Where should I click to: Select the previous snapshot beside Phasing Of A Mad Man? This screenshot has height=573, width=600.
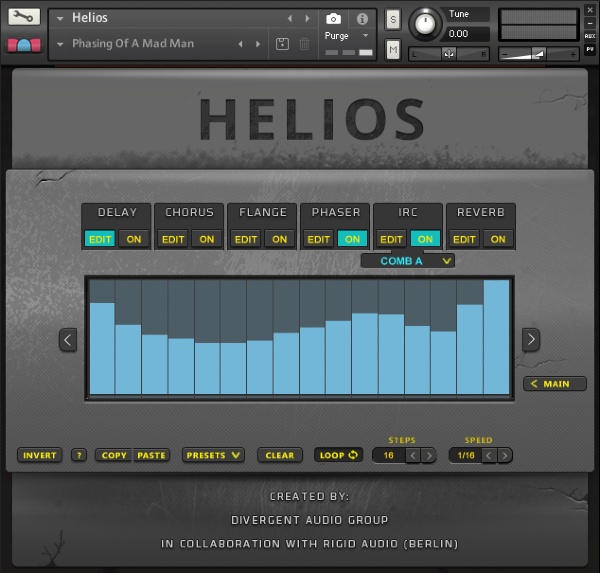tap(240, 44)
